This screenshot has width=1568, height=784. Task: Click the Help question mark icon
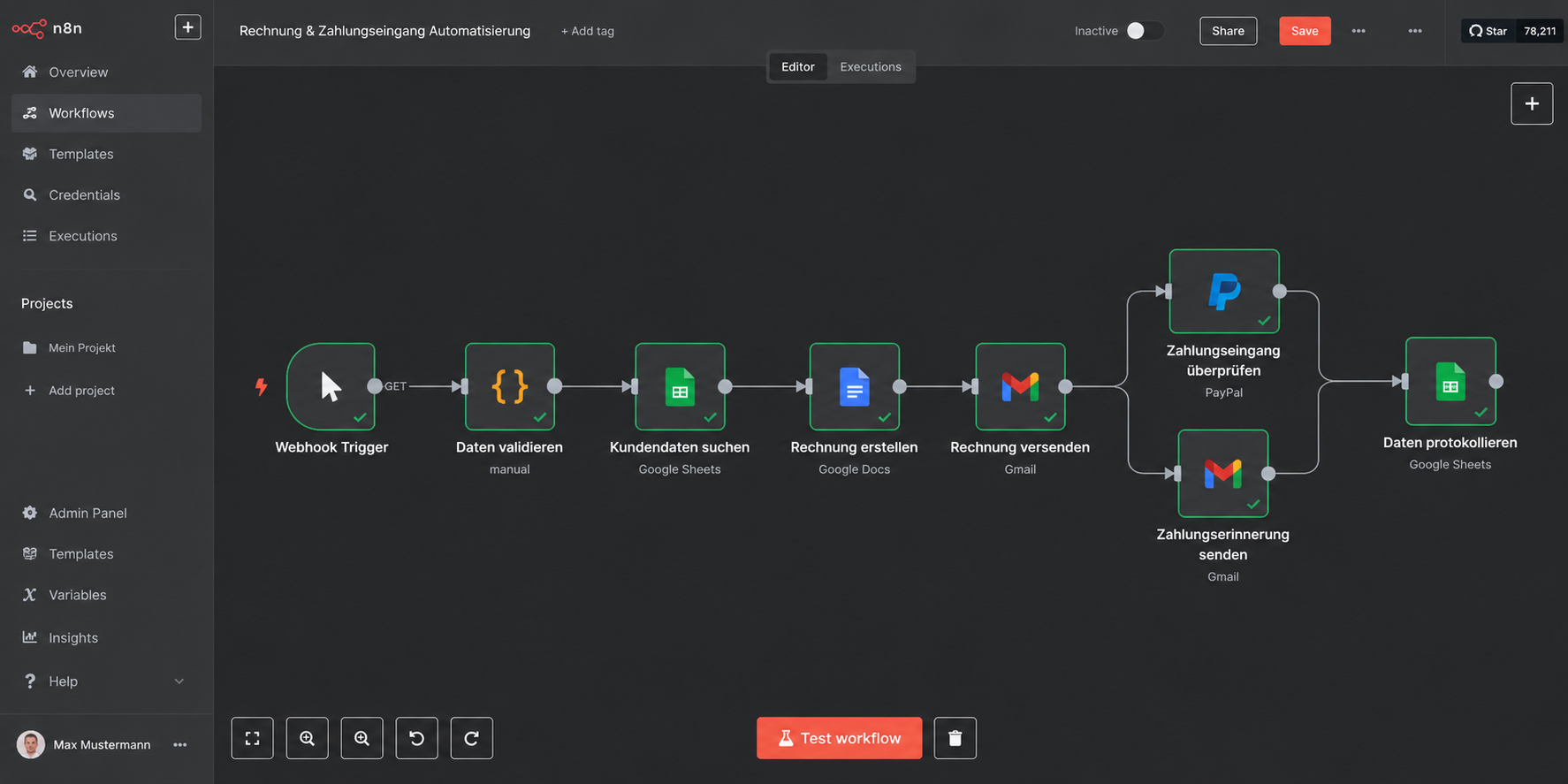[30, 681]
